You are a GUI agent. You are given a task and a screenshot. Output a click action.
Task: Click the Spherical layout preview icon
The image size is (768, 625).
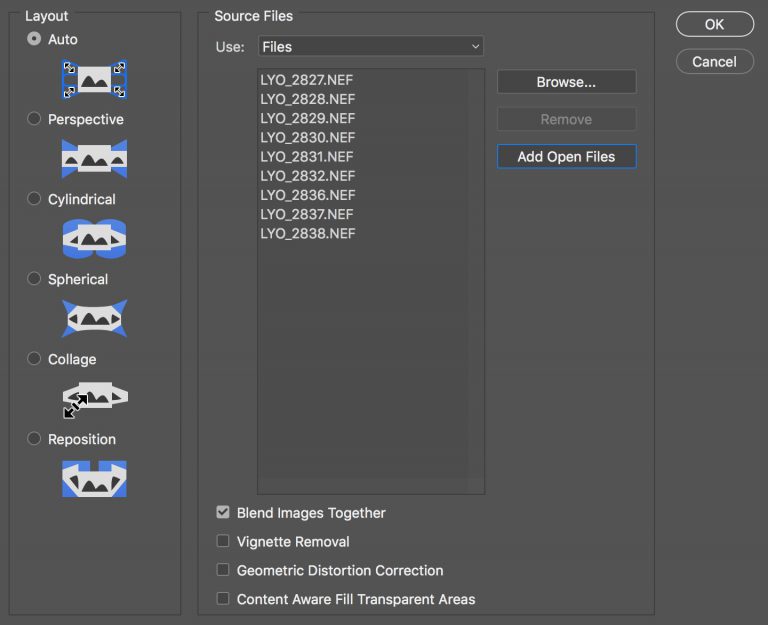click(x=95, y=319)
